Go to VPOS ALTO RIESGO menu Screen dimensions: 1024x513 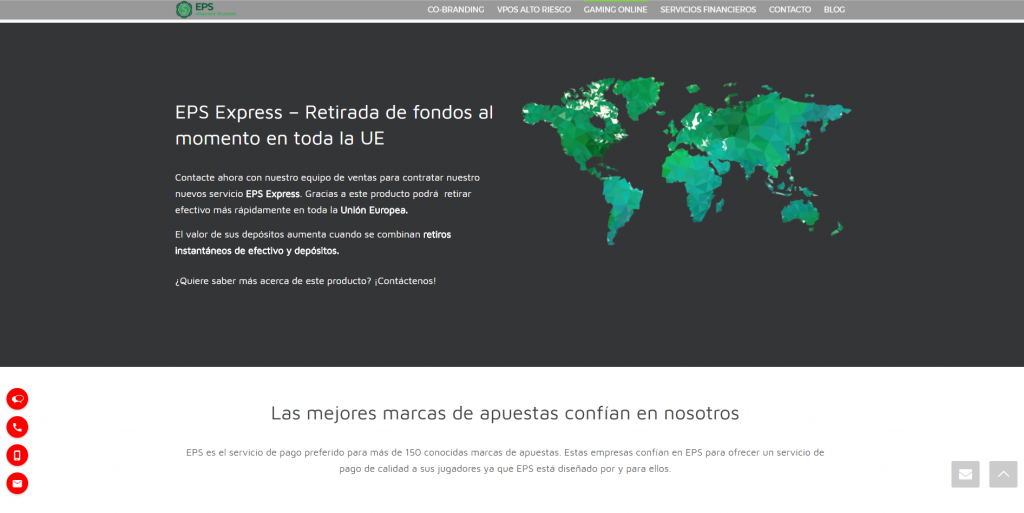[533, 10]
